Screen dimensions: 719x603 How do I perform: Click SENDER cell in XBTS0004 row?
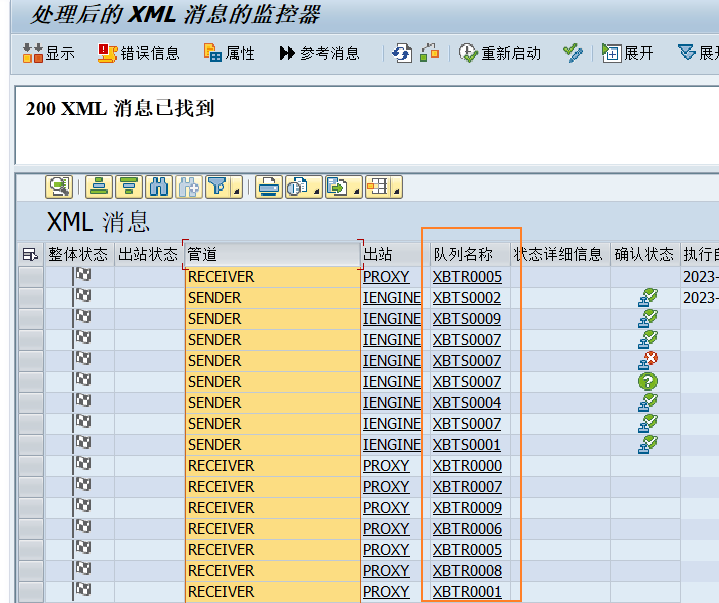[x=273, y=403]
